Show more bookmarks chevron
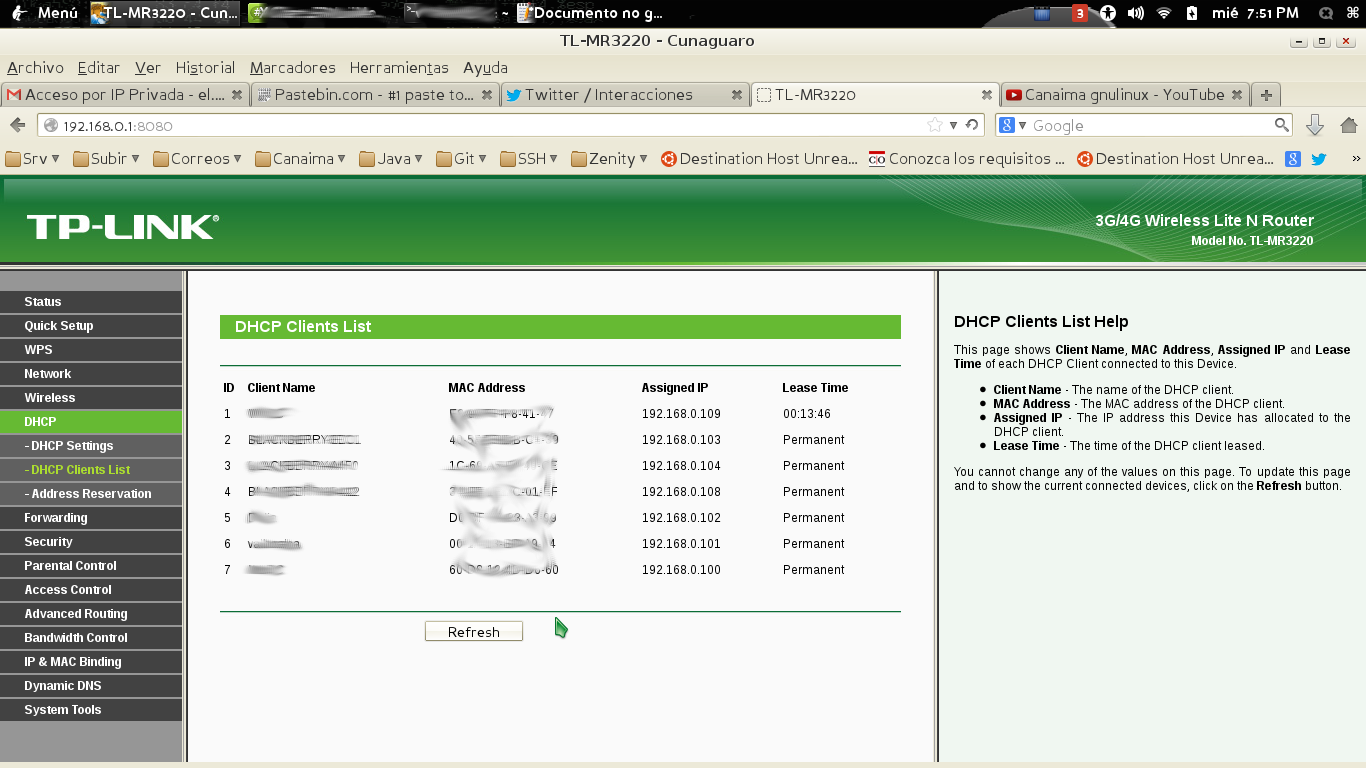The image size is (1366, 768). [x=1356, y=159]
